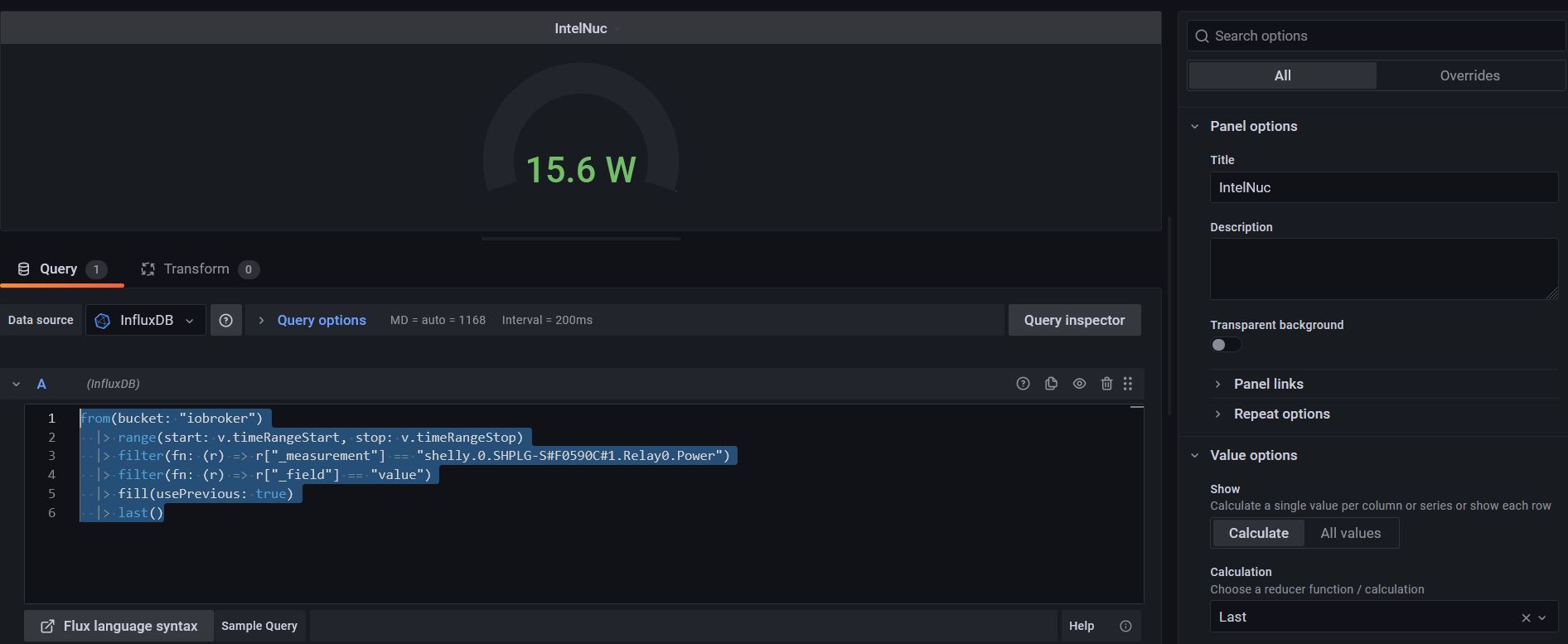Expand the Repeat options section
1568x644 pixels.
click(x=1281, y=414)
